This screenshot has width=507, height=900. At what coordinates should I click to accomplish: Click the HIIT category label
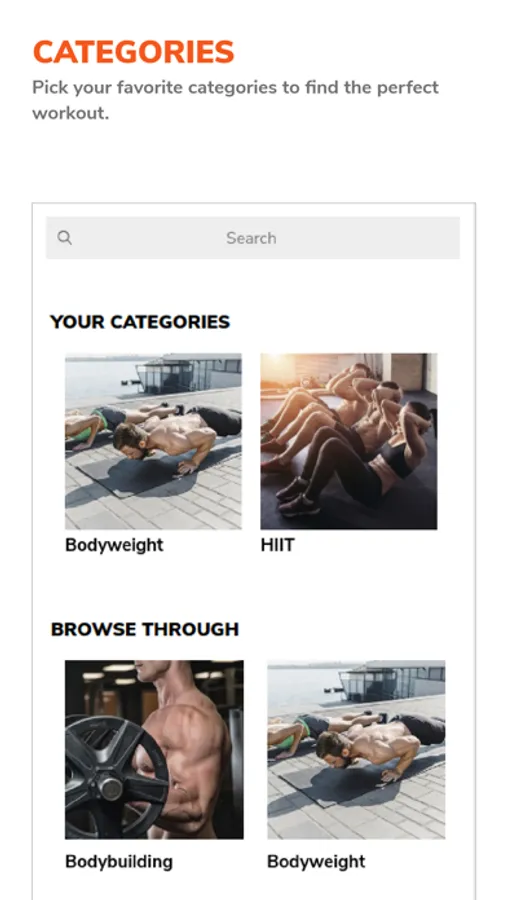[x=277, y=545]
